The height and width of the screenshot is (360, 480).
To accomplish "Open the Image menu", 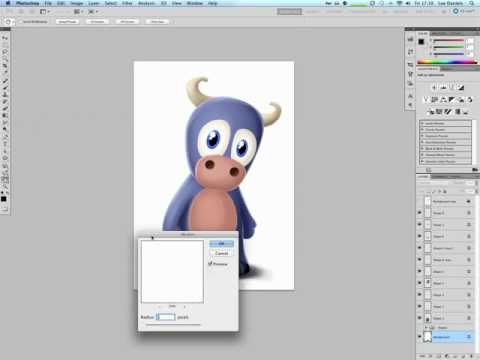I will [x=76, y=3].
